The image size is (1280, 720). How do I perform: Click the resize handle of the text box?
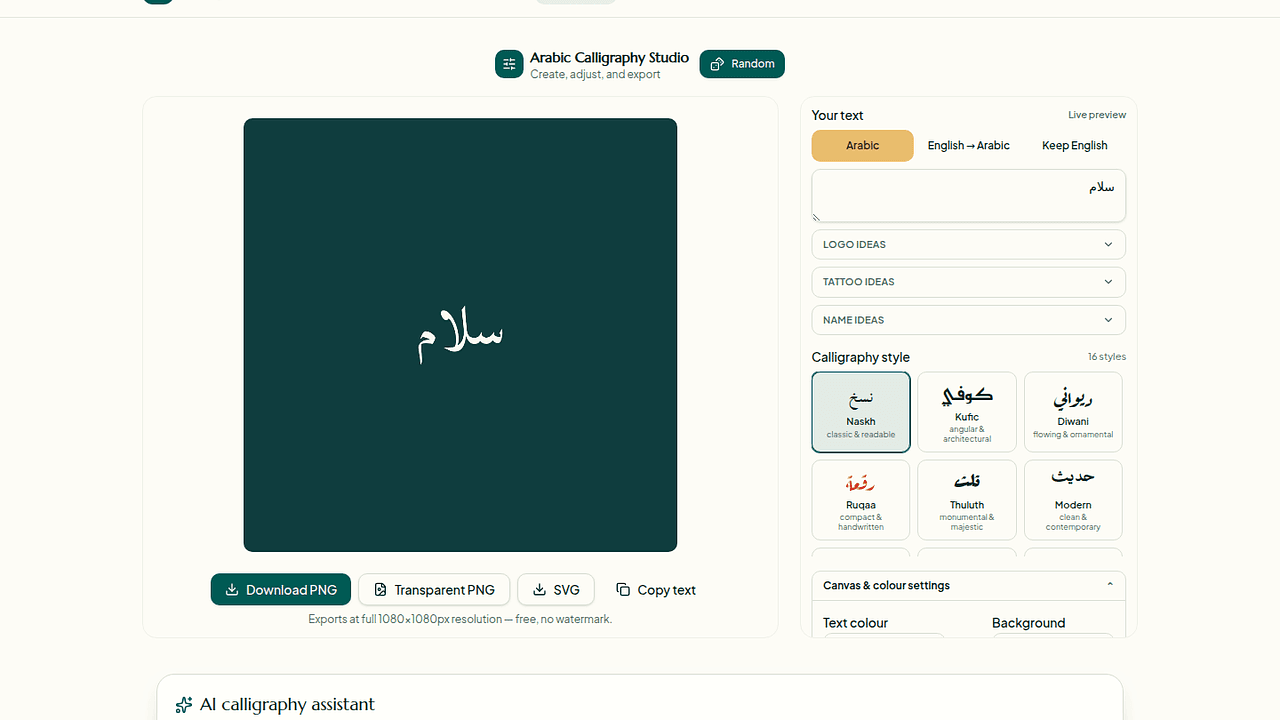click(x=817, y=216)
